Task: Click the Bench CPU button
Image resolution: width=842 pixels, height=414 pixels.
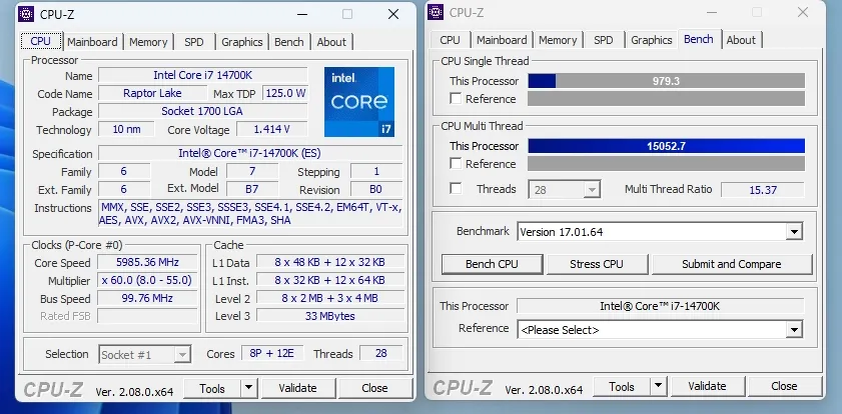Action: 492,264
